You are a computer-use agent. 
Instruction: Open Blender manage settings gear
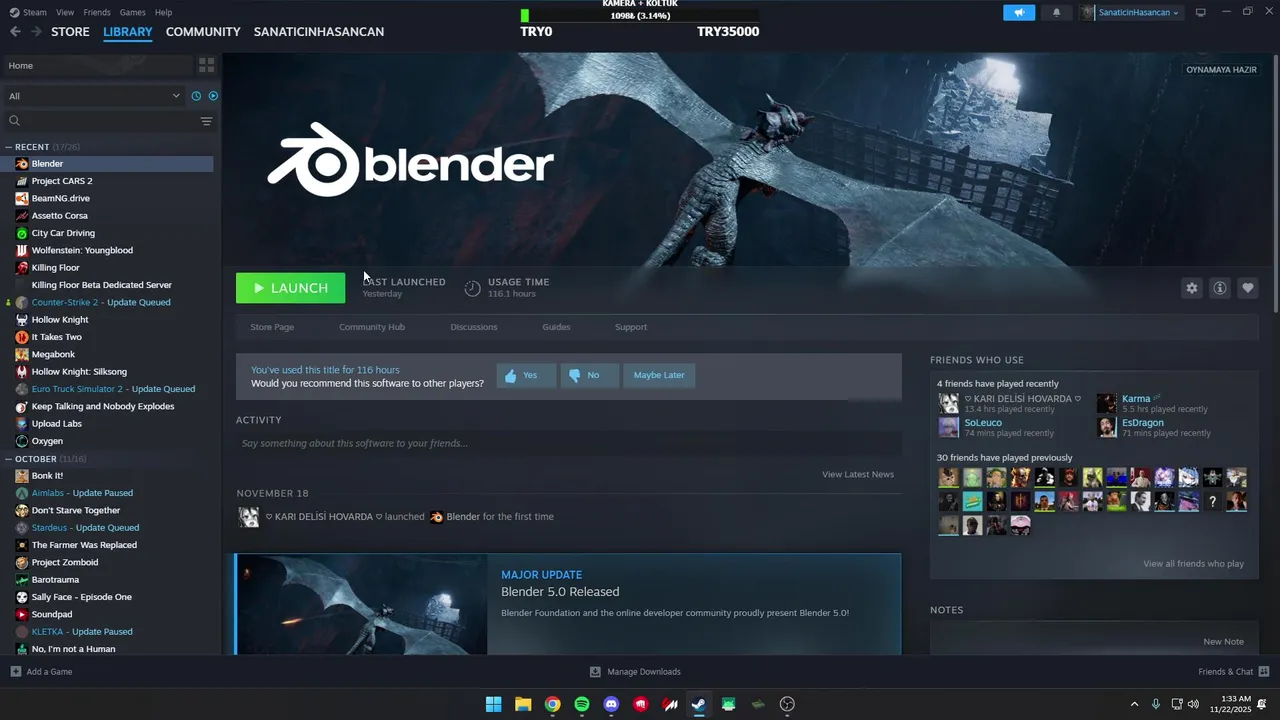[1191, 288]
